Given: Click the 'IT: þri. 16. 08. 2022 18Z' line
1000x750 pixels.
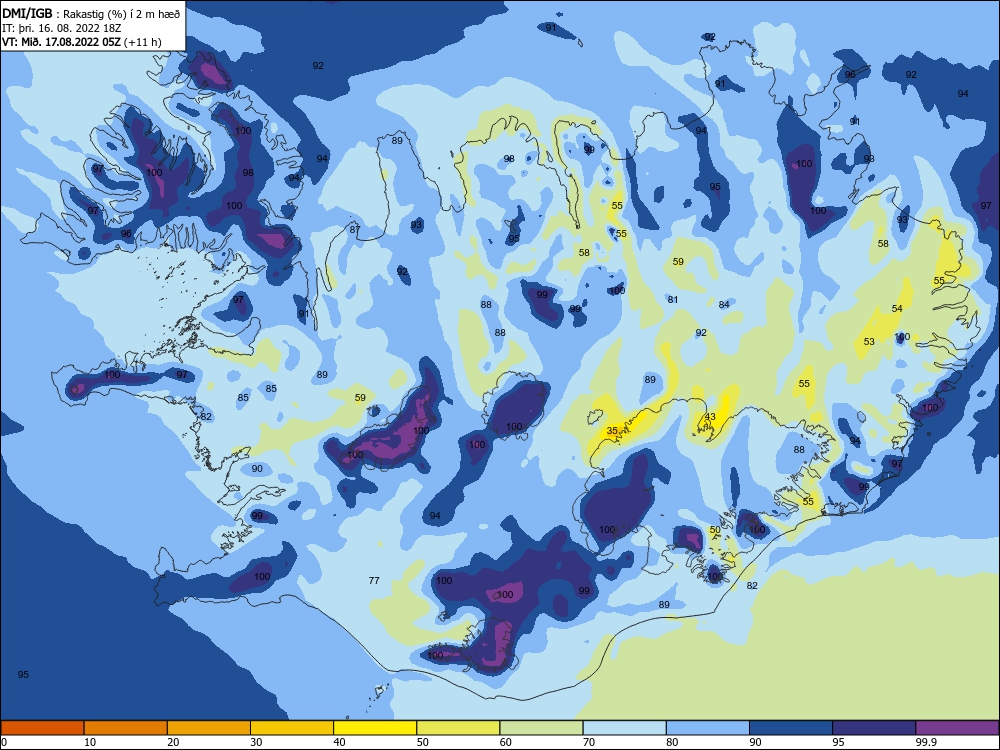Looking at the screenshot, I should pyautogui.click(x=62, y=28).
